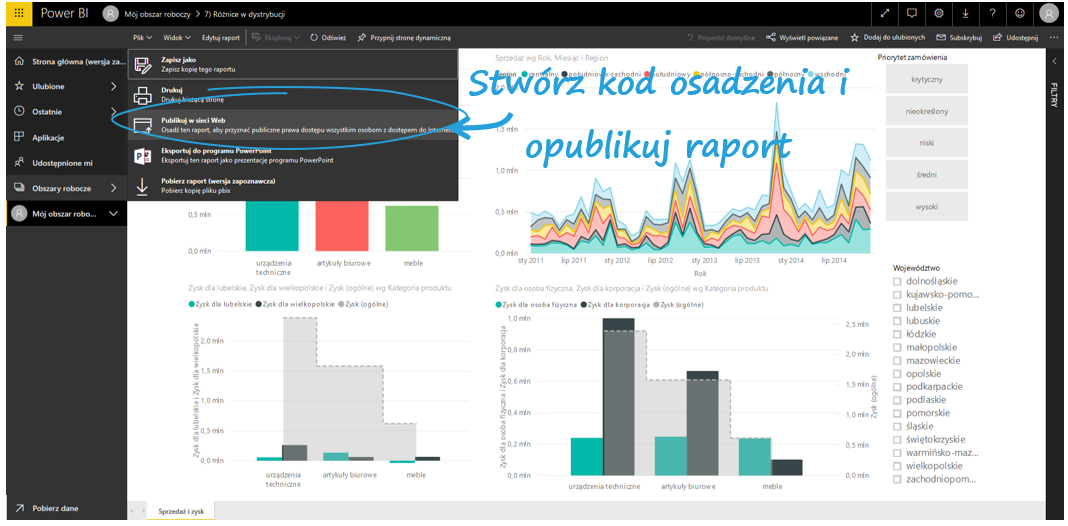Add report to favorites with star icon

(x=881, y=37)
